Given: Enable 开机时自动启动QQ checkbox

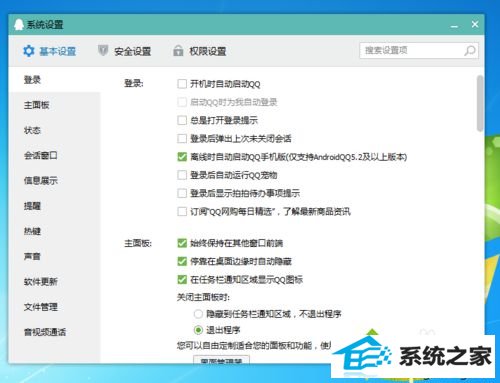Looking at the screenshot, I should point(182,84).
